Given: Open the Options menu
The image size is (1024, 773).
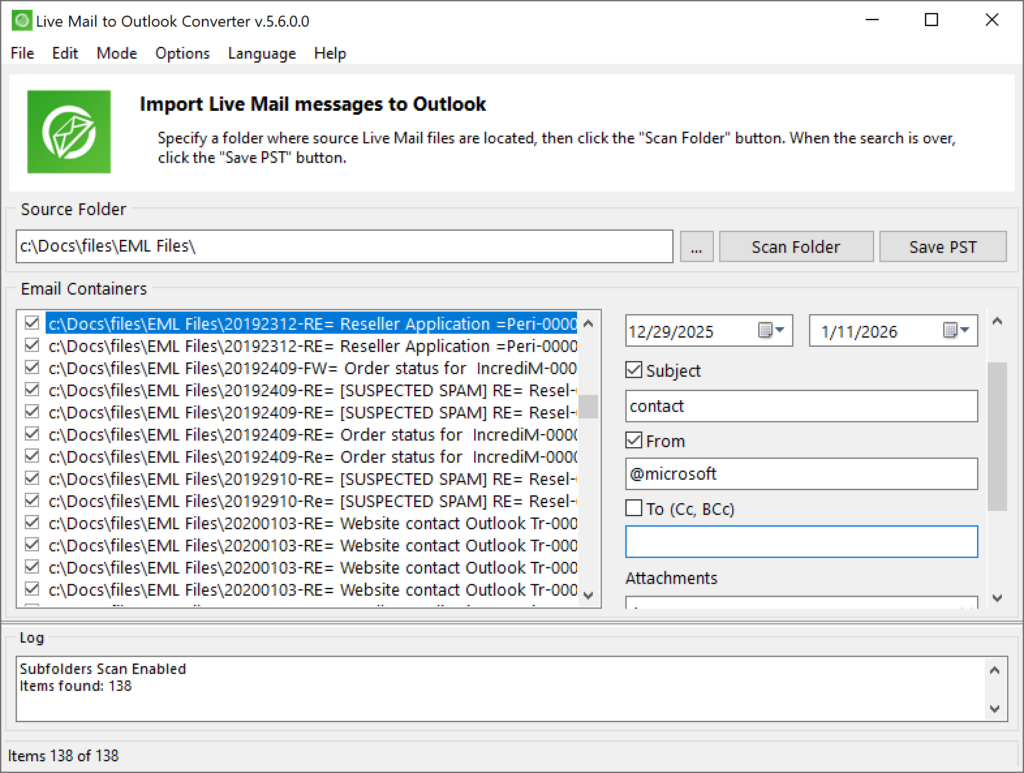Looking at the screenshot, I should coord(182,53).
